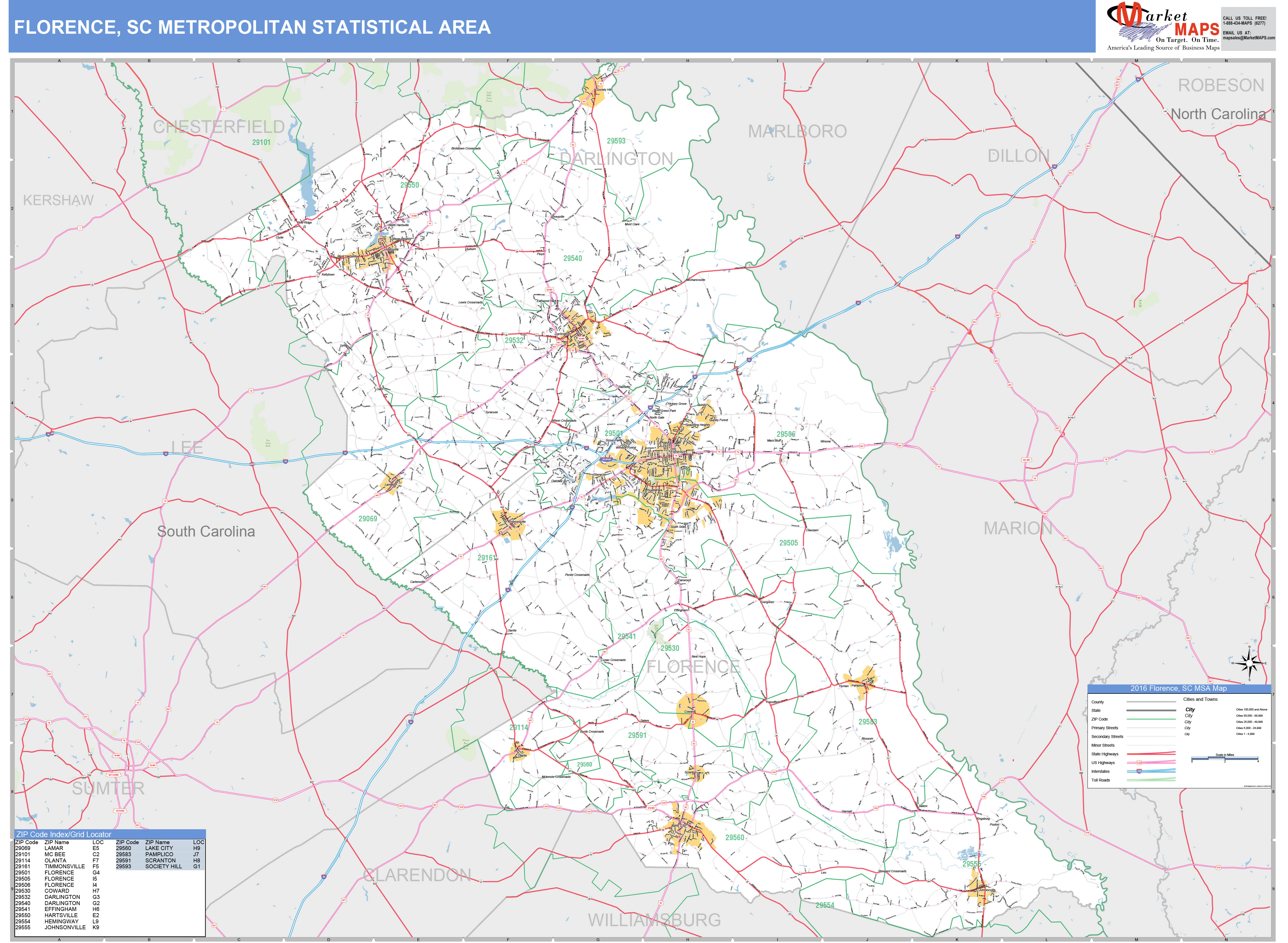Click the Interstates shield symbol in the legend
Screen dimensions: 1288x943
(x=1140, y=772)
